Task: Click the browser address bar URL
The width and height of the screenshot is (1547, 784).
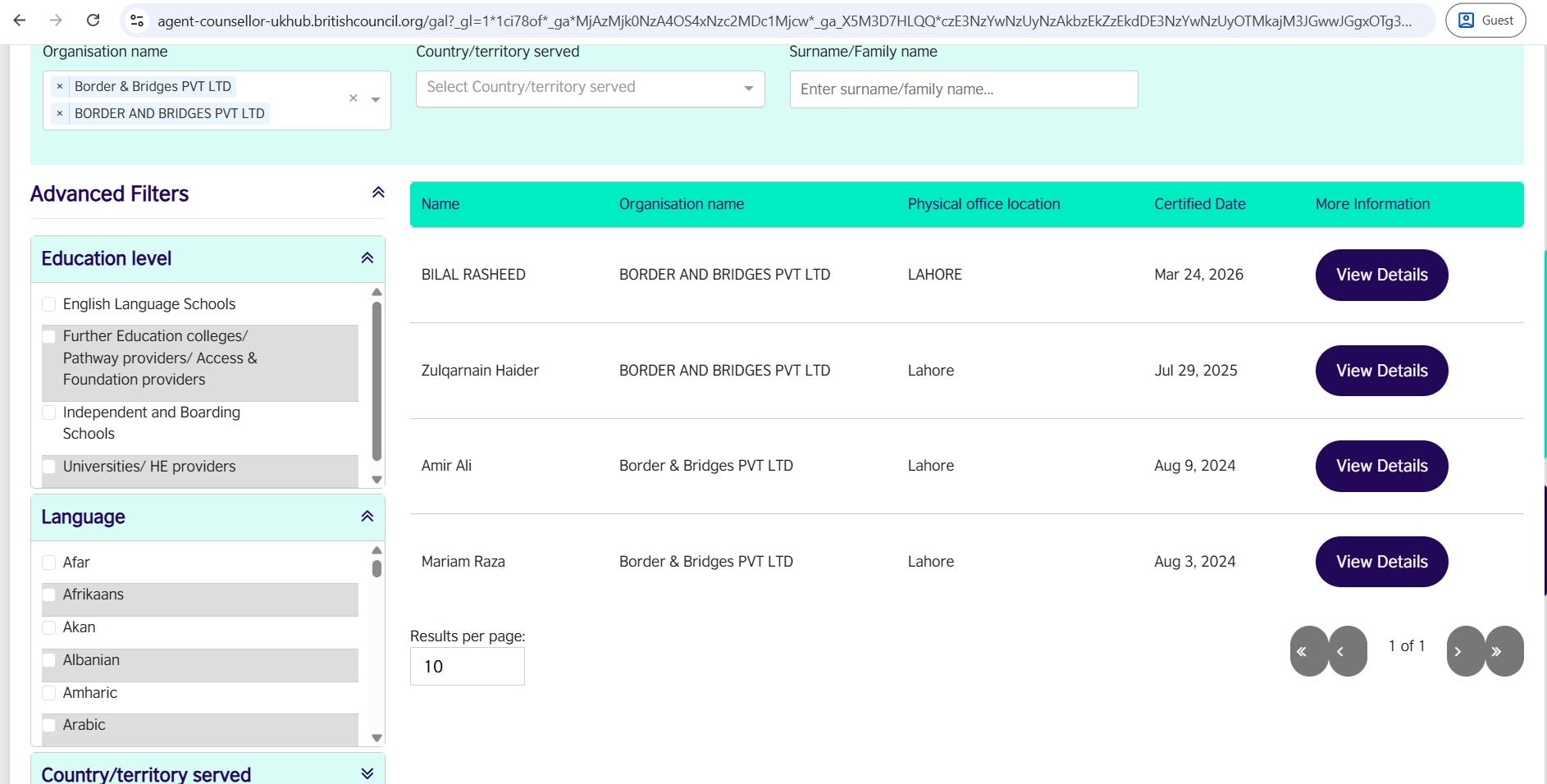Action: [784, 21]
